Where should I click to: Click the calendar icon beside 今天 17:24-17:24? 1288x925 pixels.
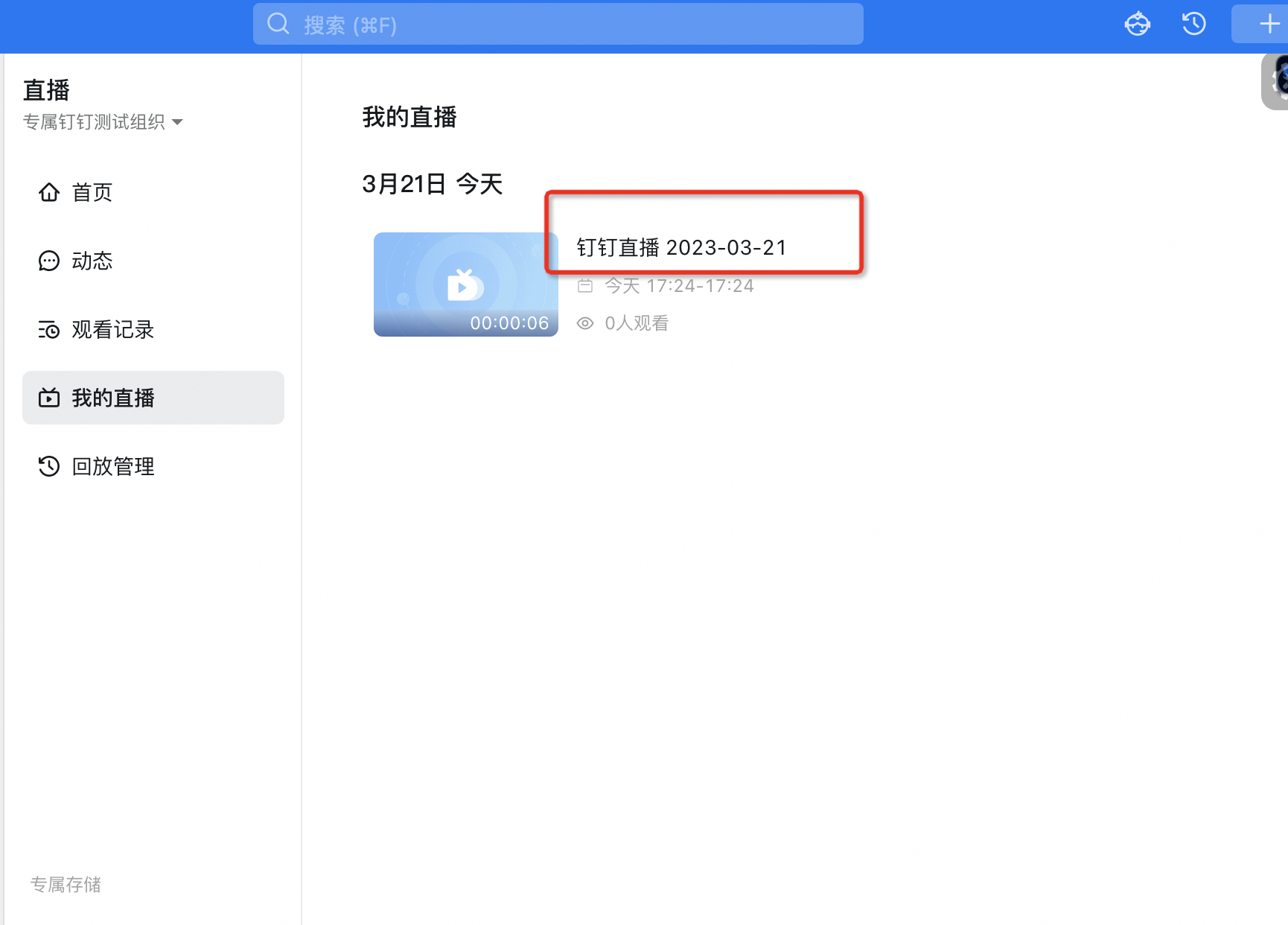(x=585, y=285)
